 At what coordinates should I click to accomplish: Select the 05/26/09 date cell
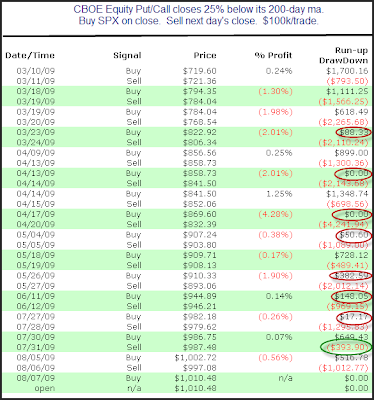click(36, 276)
